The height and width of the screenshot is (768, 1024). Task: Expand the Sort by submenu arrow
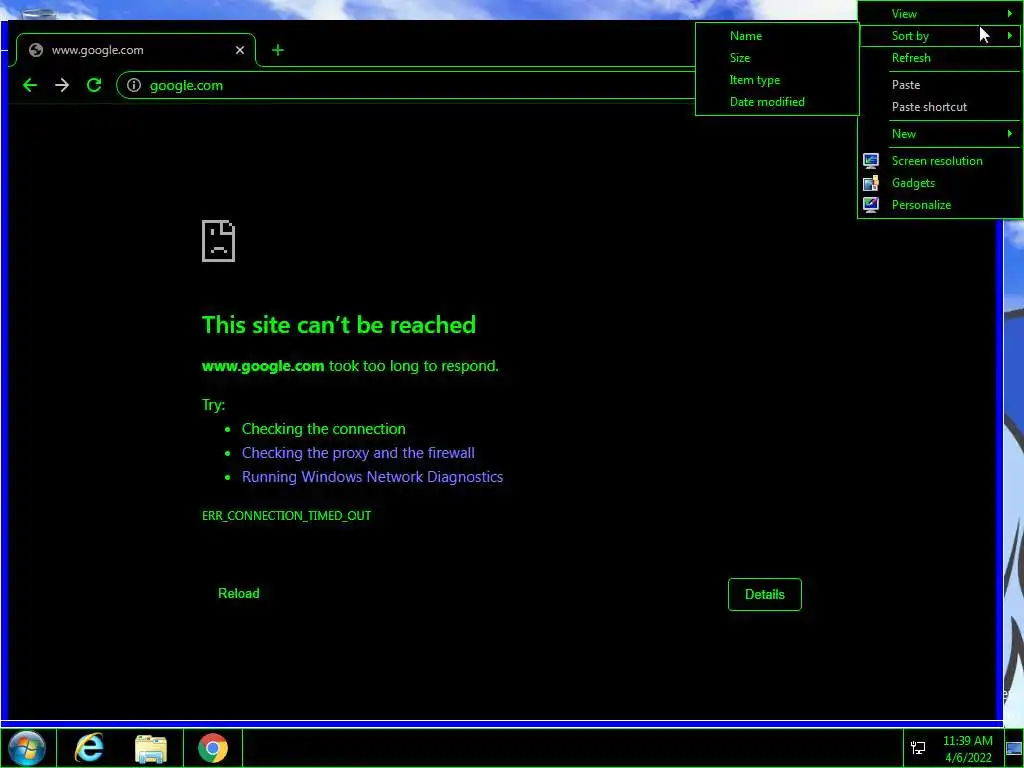[1010, 36]
